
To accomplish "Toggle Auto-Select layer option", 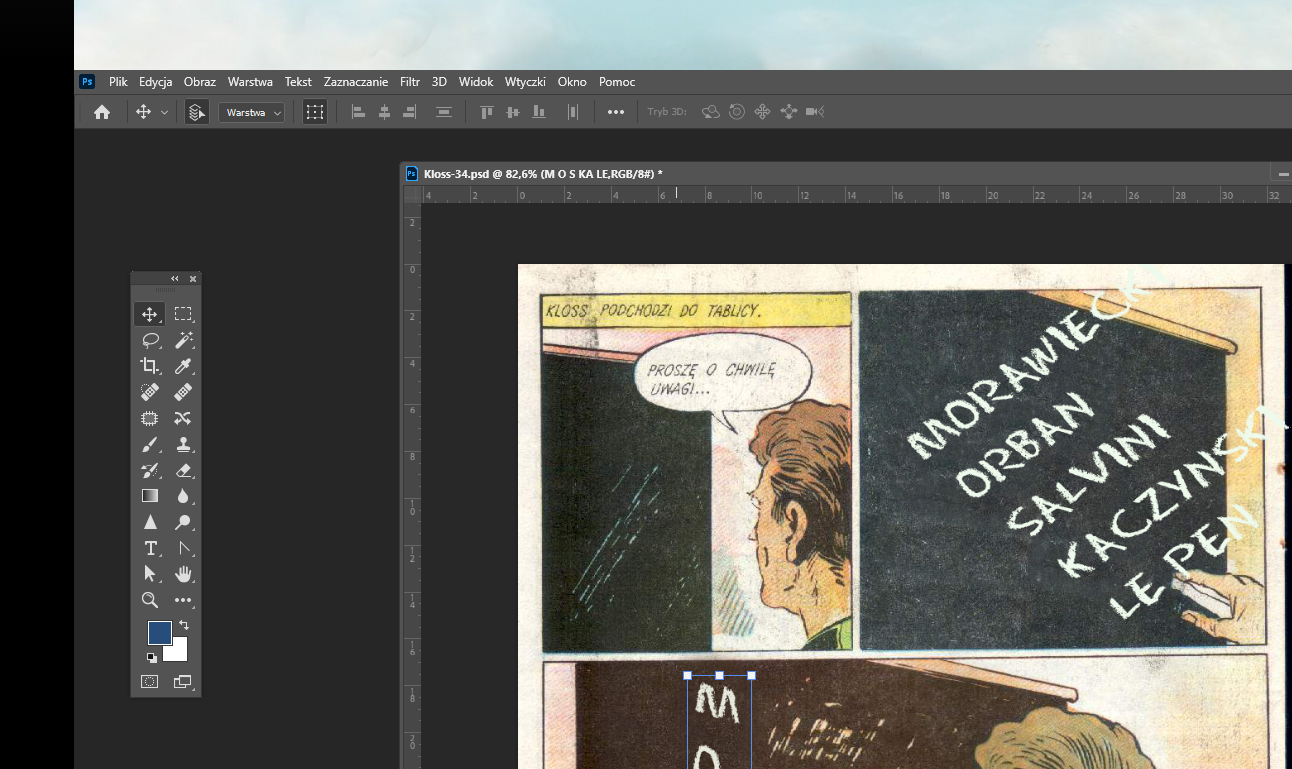I will pos(197,112).
